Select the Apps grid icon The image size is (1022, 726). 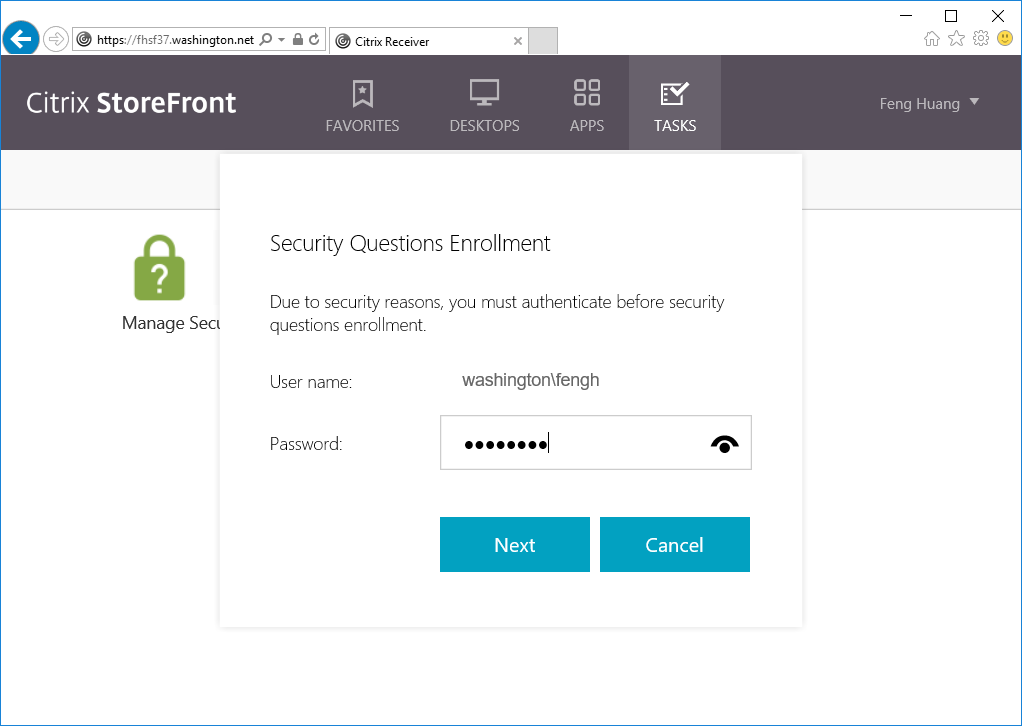pyautogui.click(x=587, y=93)
